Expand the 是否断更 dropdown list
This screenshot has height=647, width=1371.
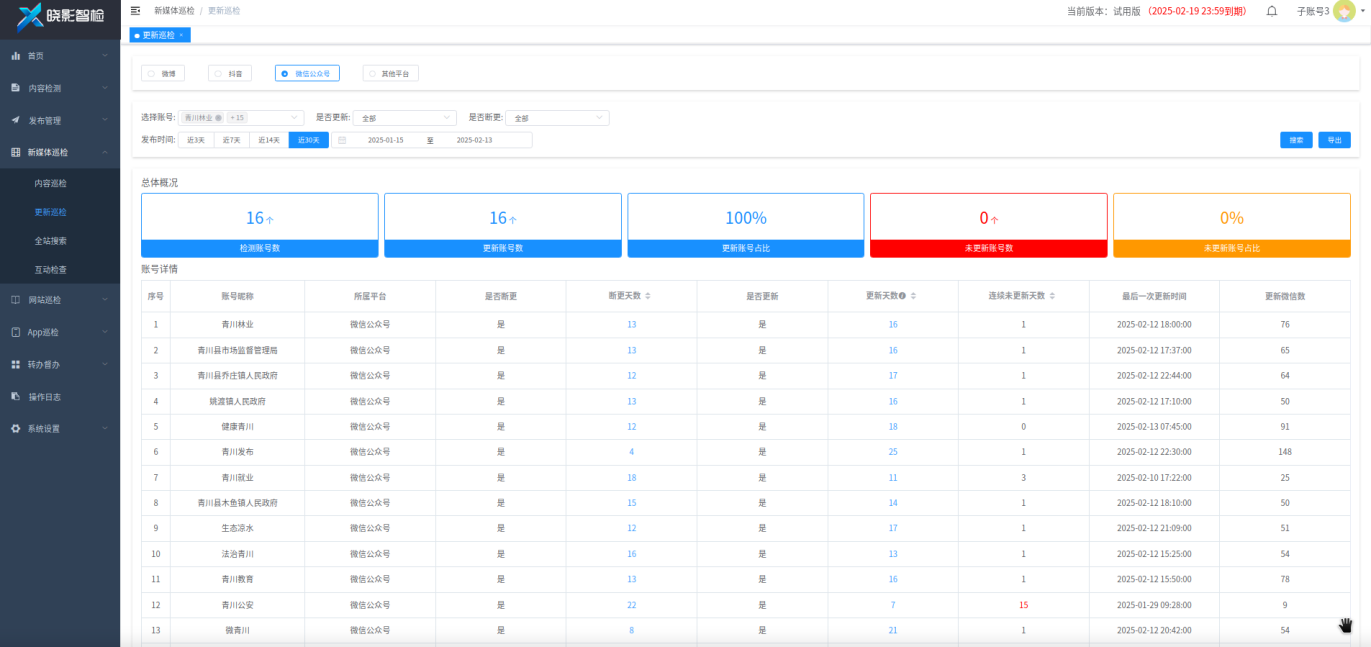tap(557, 118)
